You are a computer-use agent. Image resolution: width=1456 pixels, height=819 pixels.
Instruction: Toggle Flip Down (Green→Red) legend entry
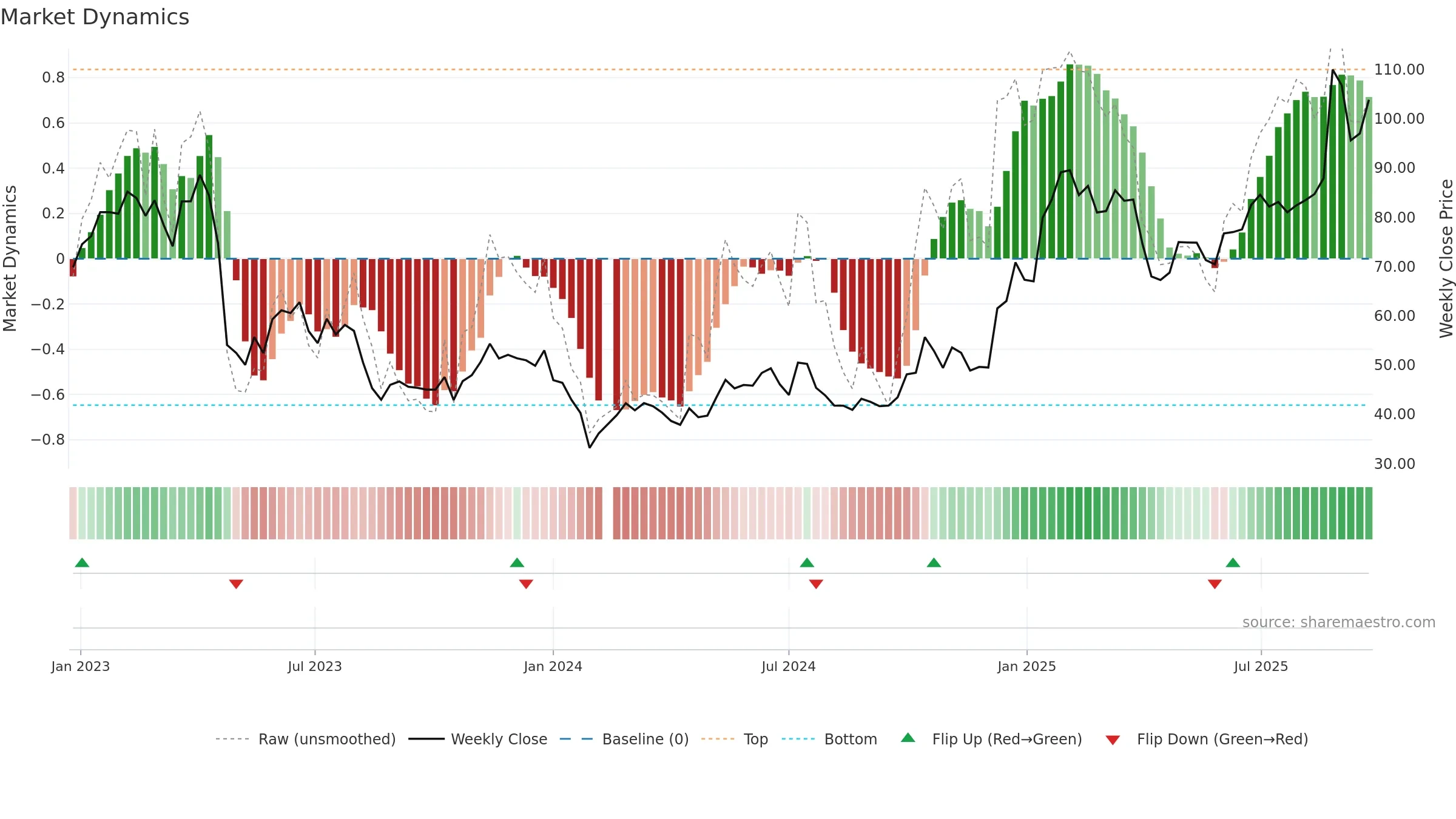pyautogui.click(x=1206, y=739)
